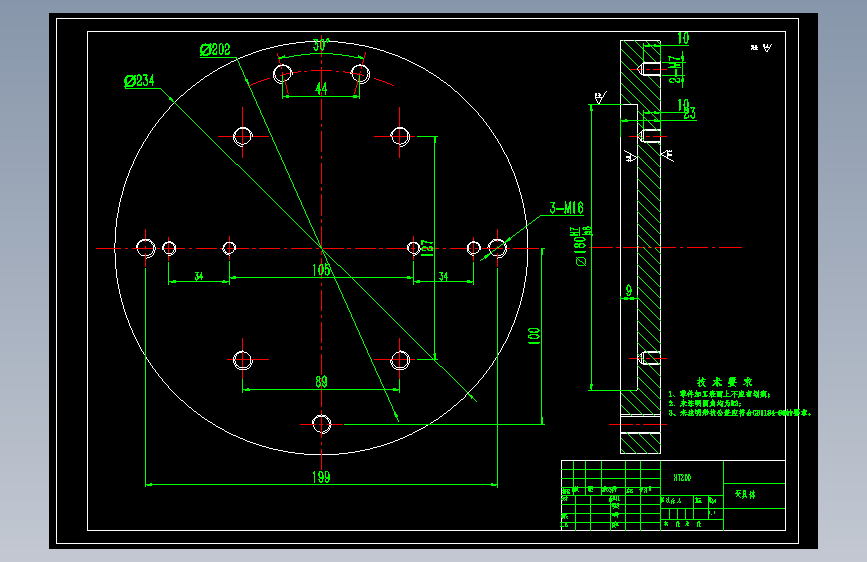This screenshot has height=562, width=867.
Task: Select the Ø202 diameter dimension label
Action: [x=215, y=50]
